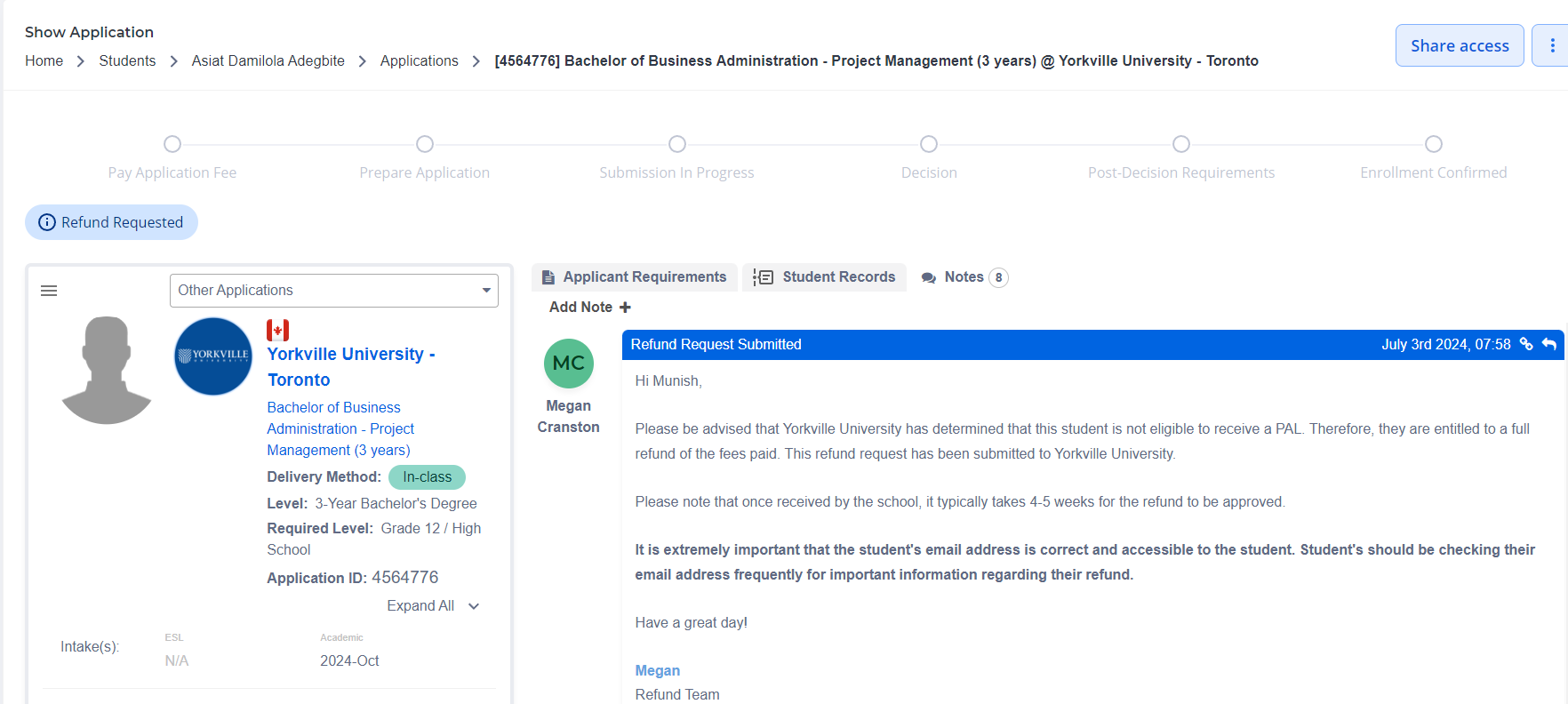1568x704 pixels.
Task: Select the Enrollment Confirmed step
Action: pos(1434,156)
